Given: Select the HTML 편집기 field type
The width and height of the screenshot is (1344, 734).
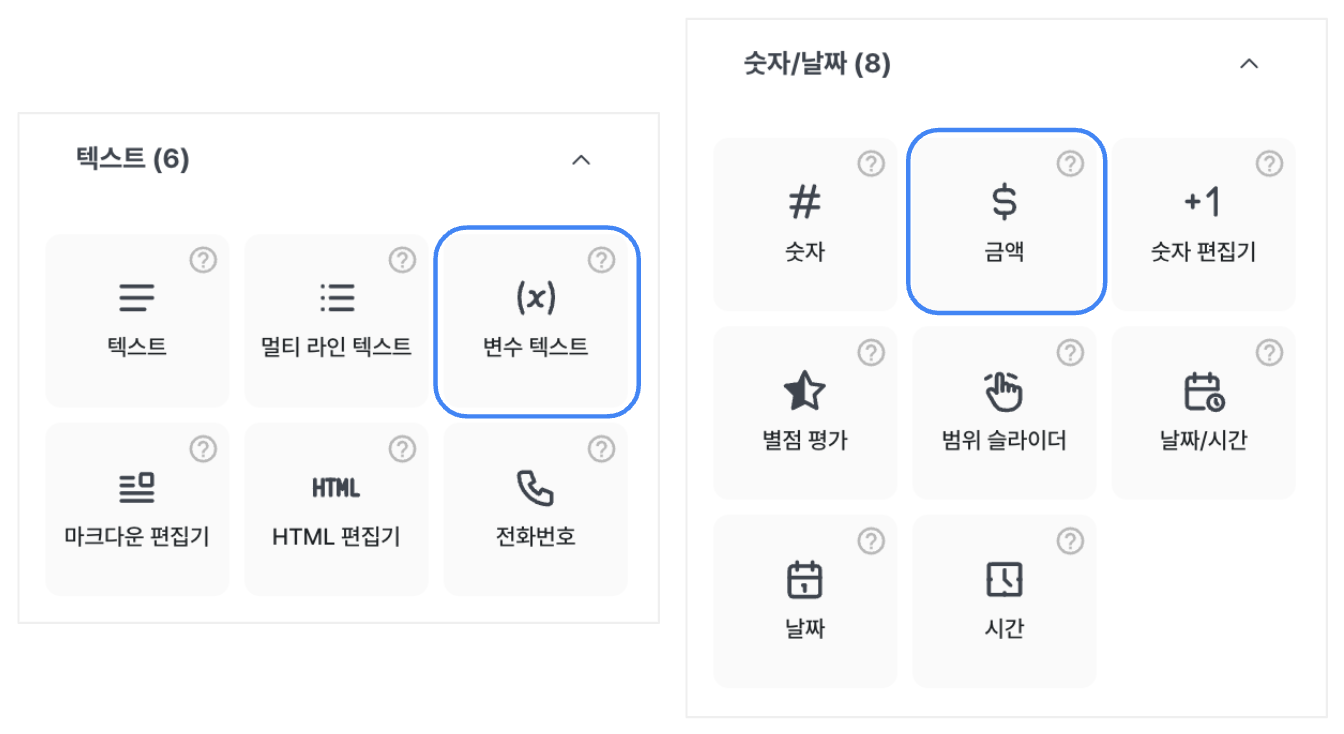Looking at the screenshot, I should click(336, 509).
